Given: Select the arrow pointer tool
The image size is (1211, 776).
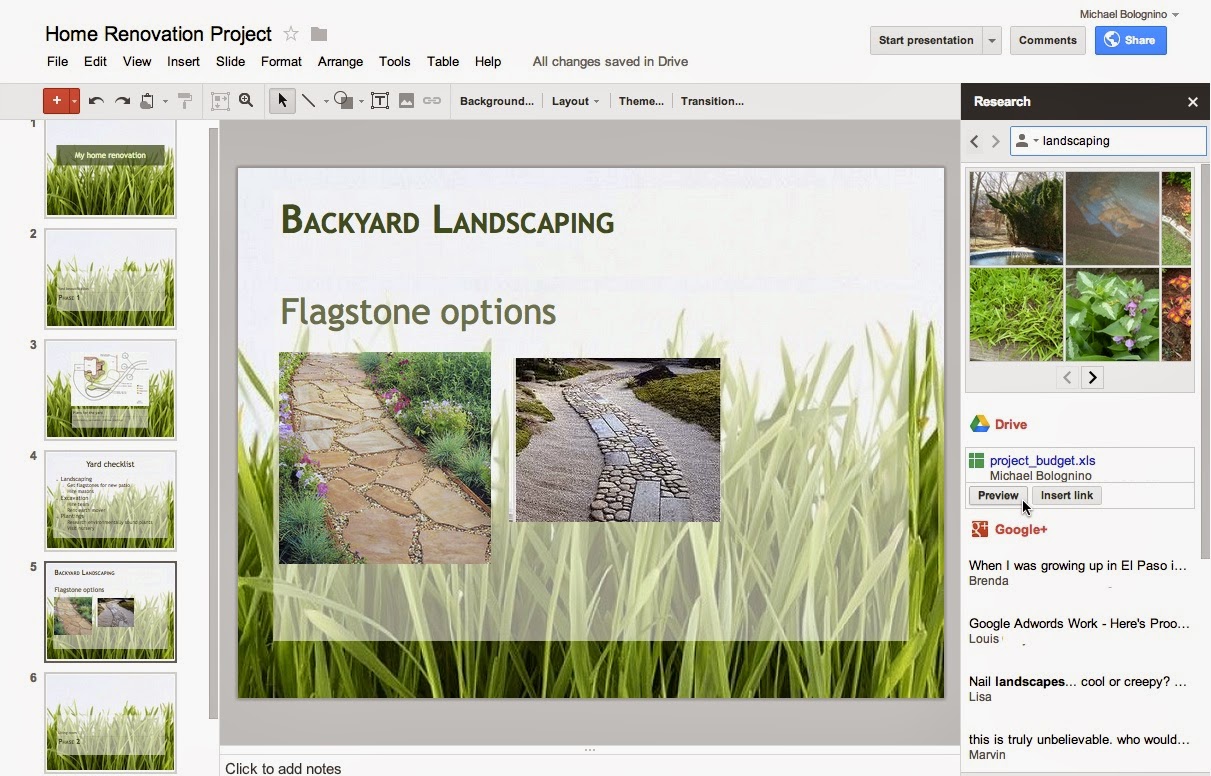Looking at the screenshot, I should click(282, 101).
